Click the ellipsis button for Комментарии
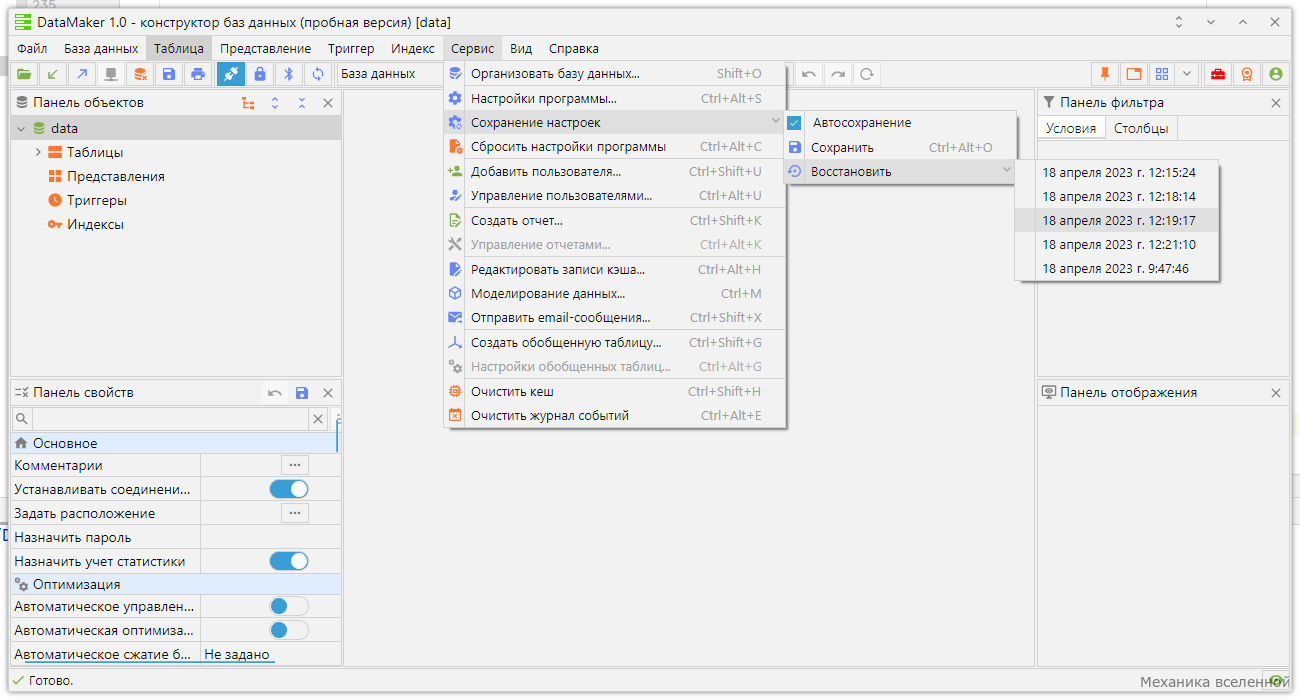This screenshot has height=700, width=1300. (x=294, y=465)
